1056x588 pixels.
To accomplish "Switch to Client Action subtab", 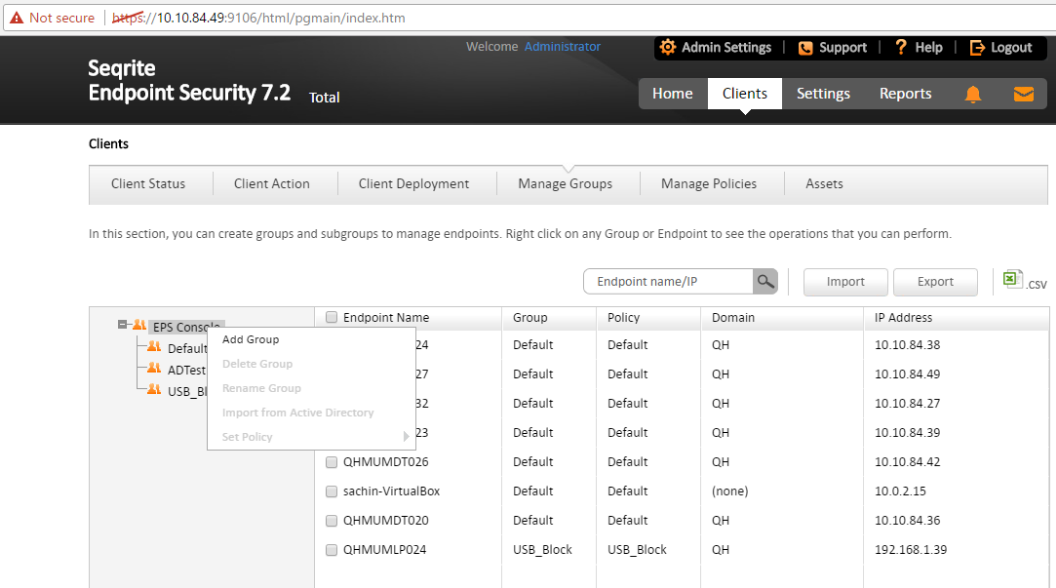I will (x=271, y=184).
